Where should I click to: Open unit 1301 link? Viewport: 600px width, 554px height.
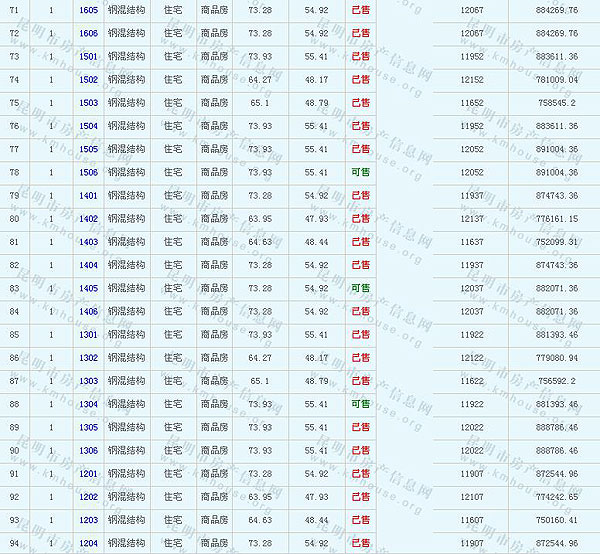tap(88, 334)
